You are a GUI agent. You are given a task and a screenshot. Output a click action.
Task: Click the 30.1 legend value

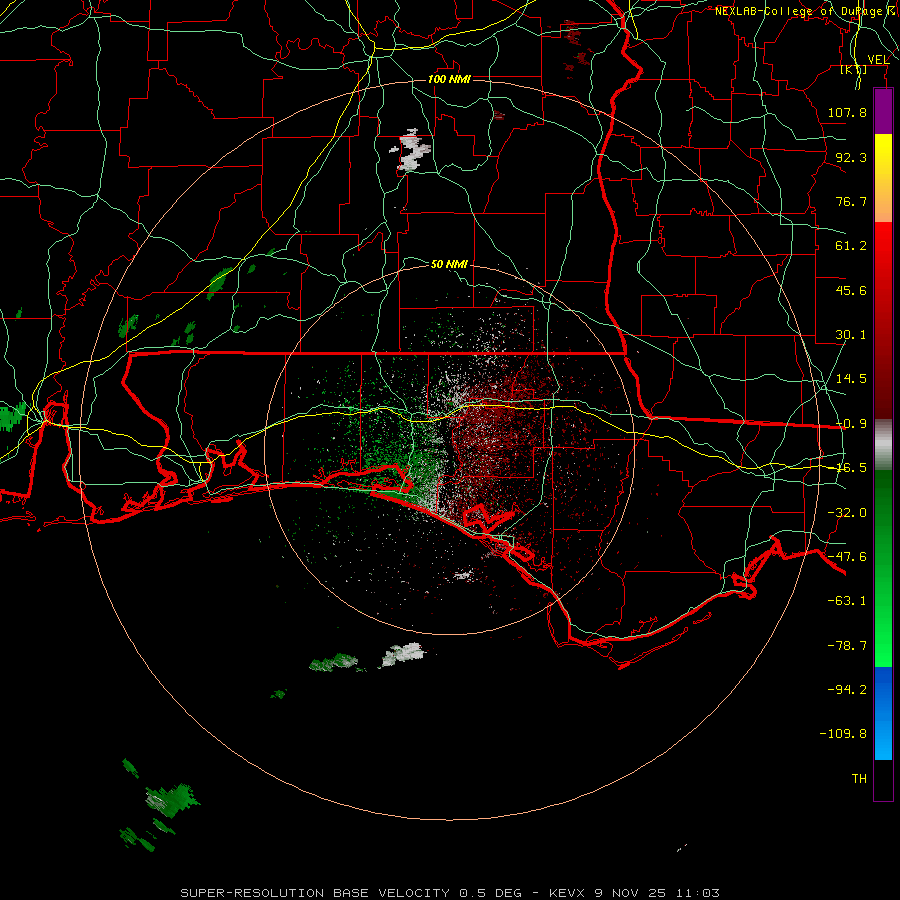[851, 335]
